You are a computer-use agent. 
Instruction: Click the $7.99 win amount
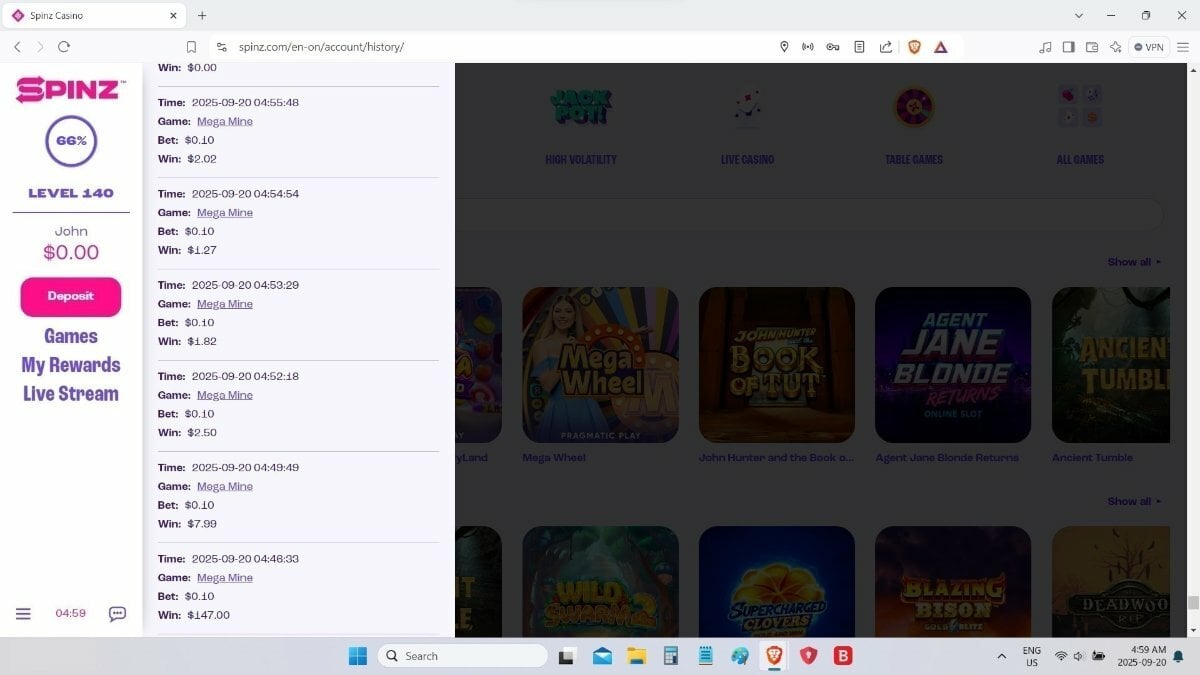coord(202,524)
